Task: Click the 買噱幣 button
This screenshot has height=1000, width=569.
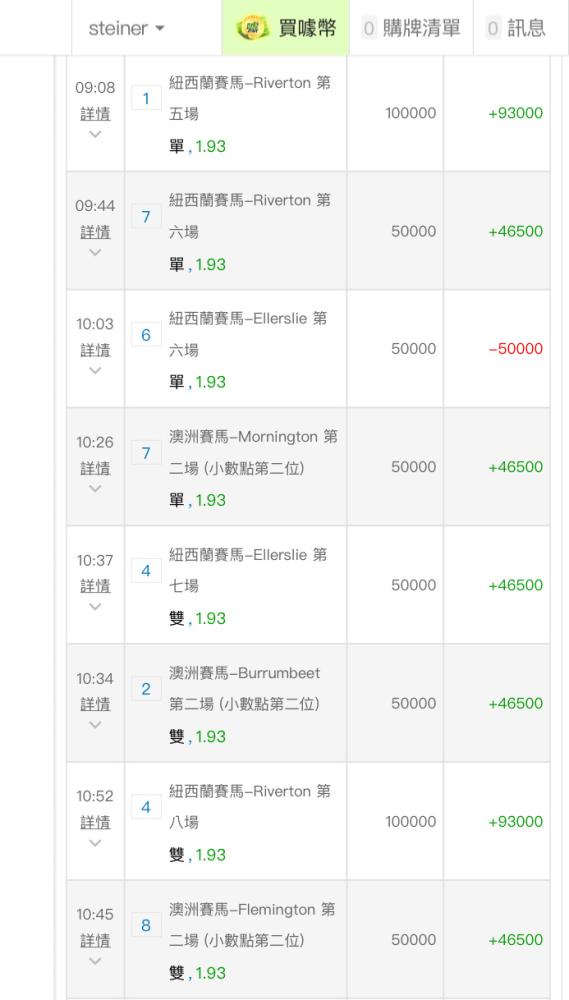Action: pos(285,28)
